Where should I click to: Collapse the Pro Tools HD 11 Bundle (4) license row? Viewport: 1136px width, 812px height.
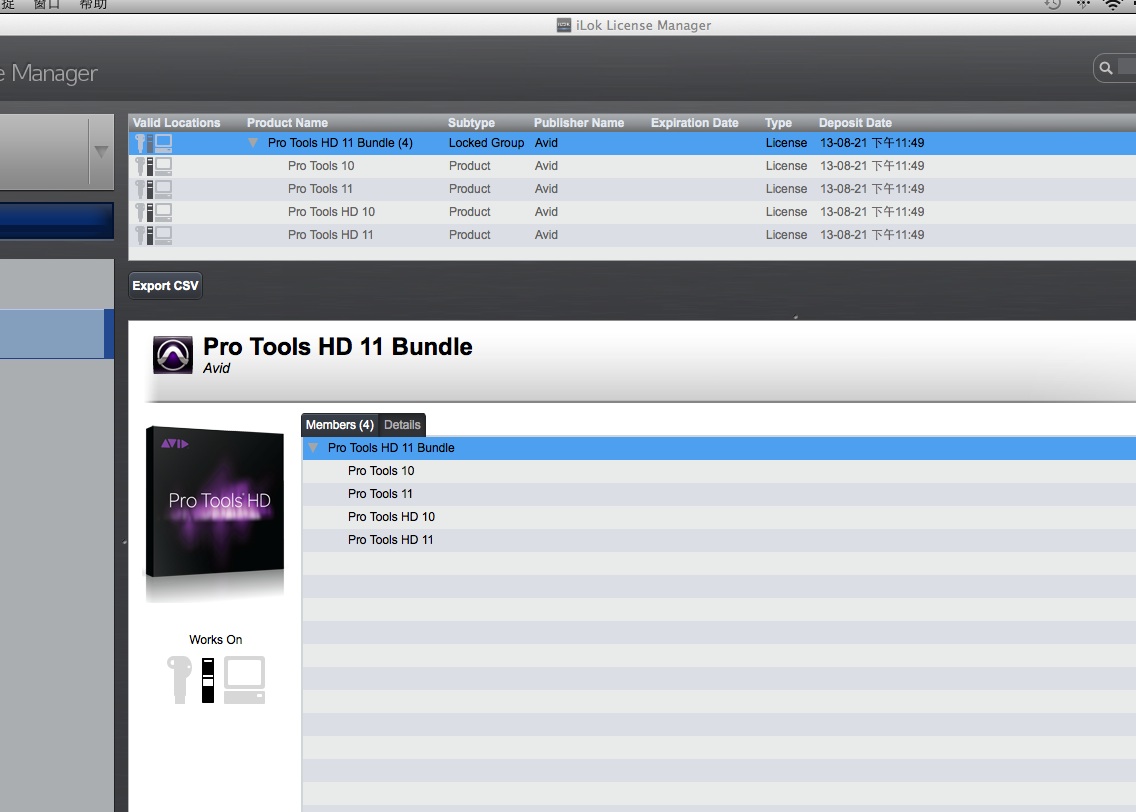click(x=253, y=143)
